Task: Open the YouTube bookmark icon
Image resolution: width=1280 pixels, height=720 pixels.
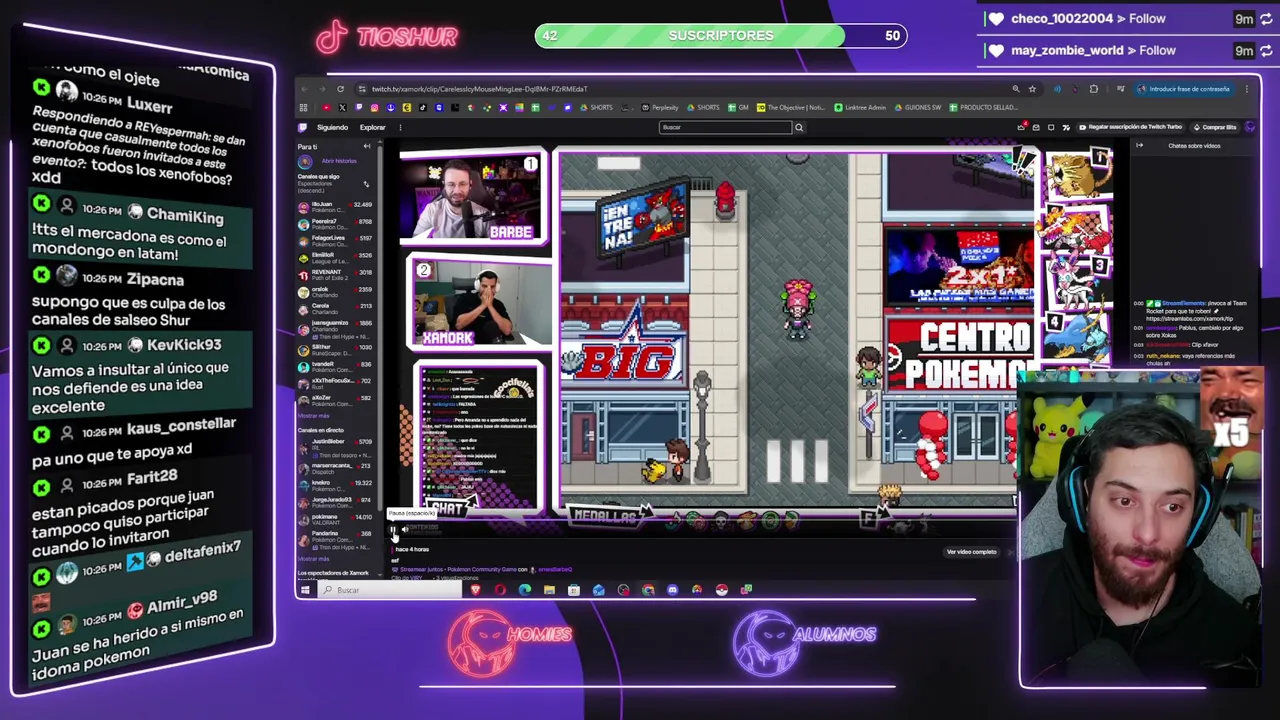Action: [326, 107]
